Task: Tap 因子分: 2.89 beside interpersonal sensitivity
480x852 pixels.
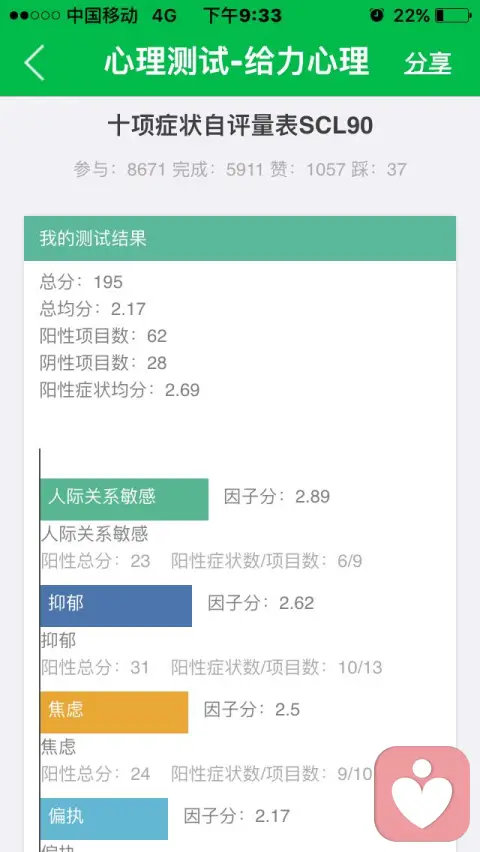Action: [x=277, y=497]
